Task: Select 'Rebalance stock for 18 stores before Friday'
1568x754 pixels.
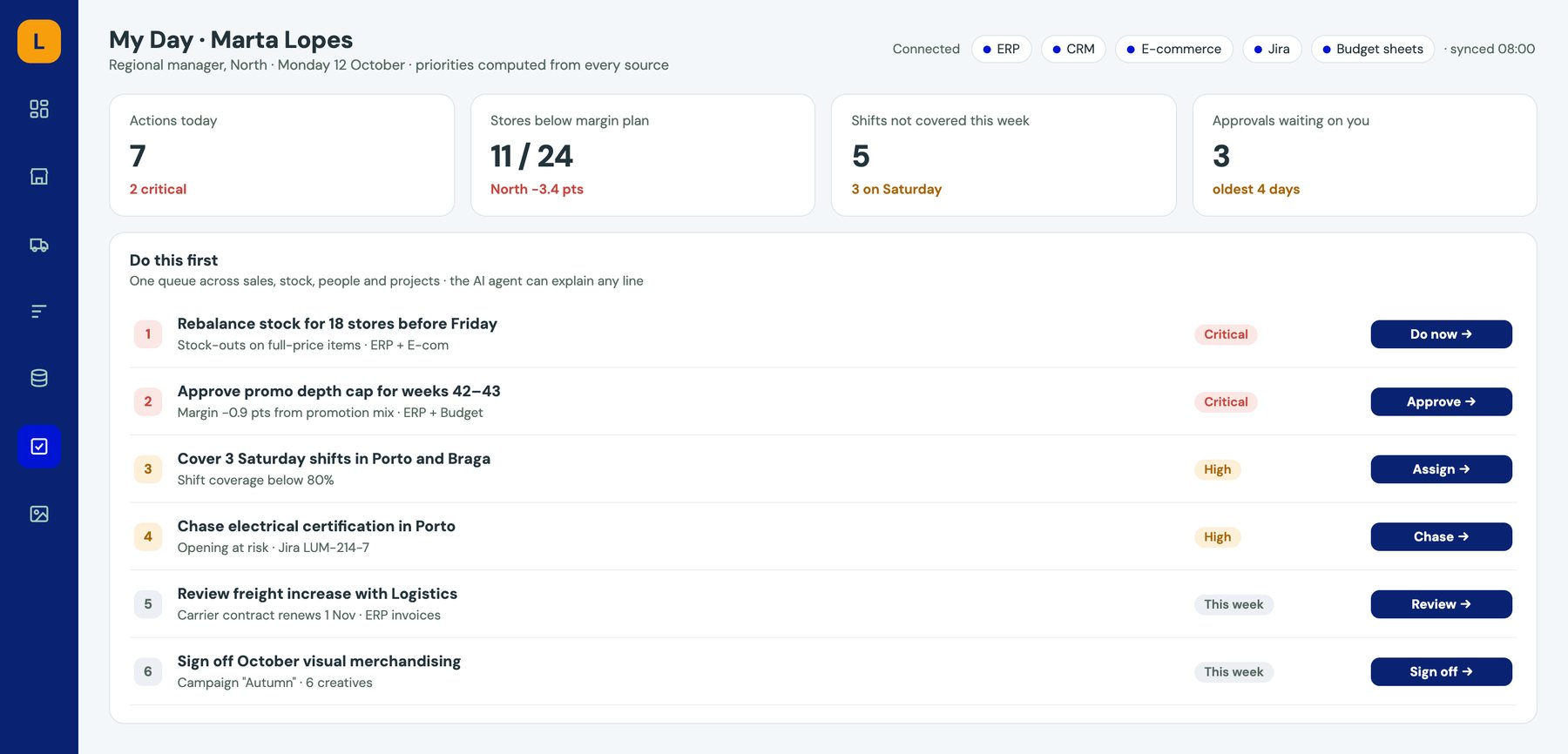Action: pyautogui.click(x=337, y=324)
